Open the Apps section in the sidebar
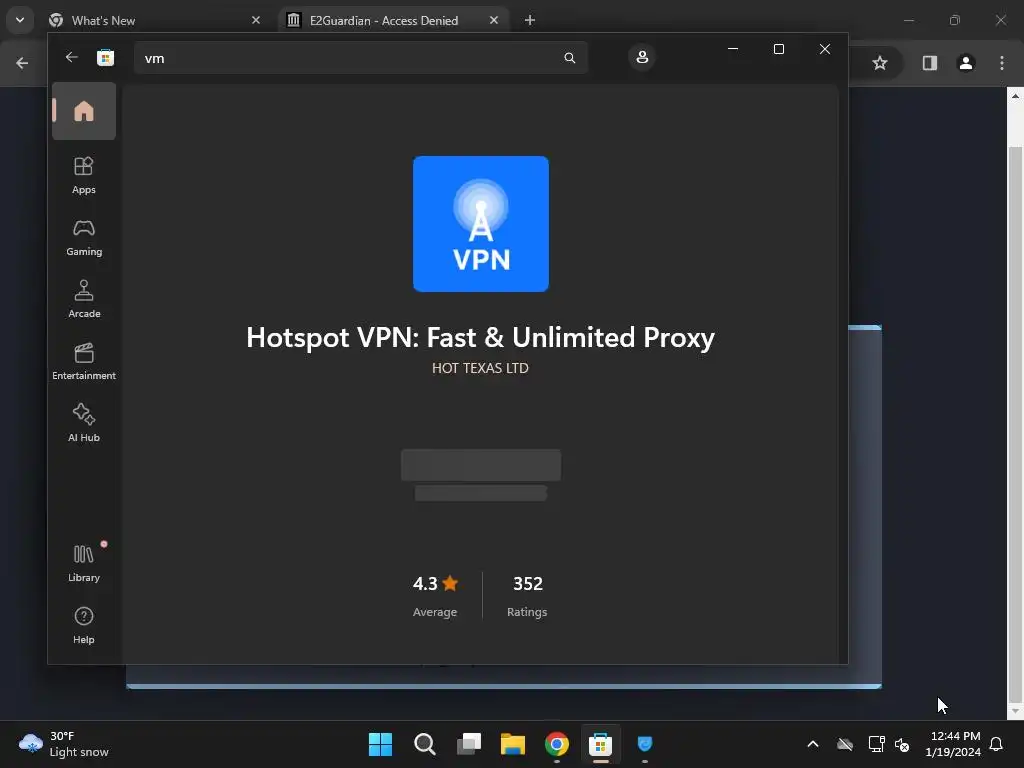1024x768 pixels. click(x=84, y=176)
